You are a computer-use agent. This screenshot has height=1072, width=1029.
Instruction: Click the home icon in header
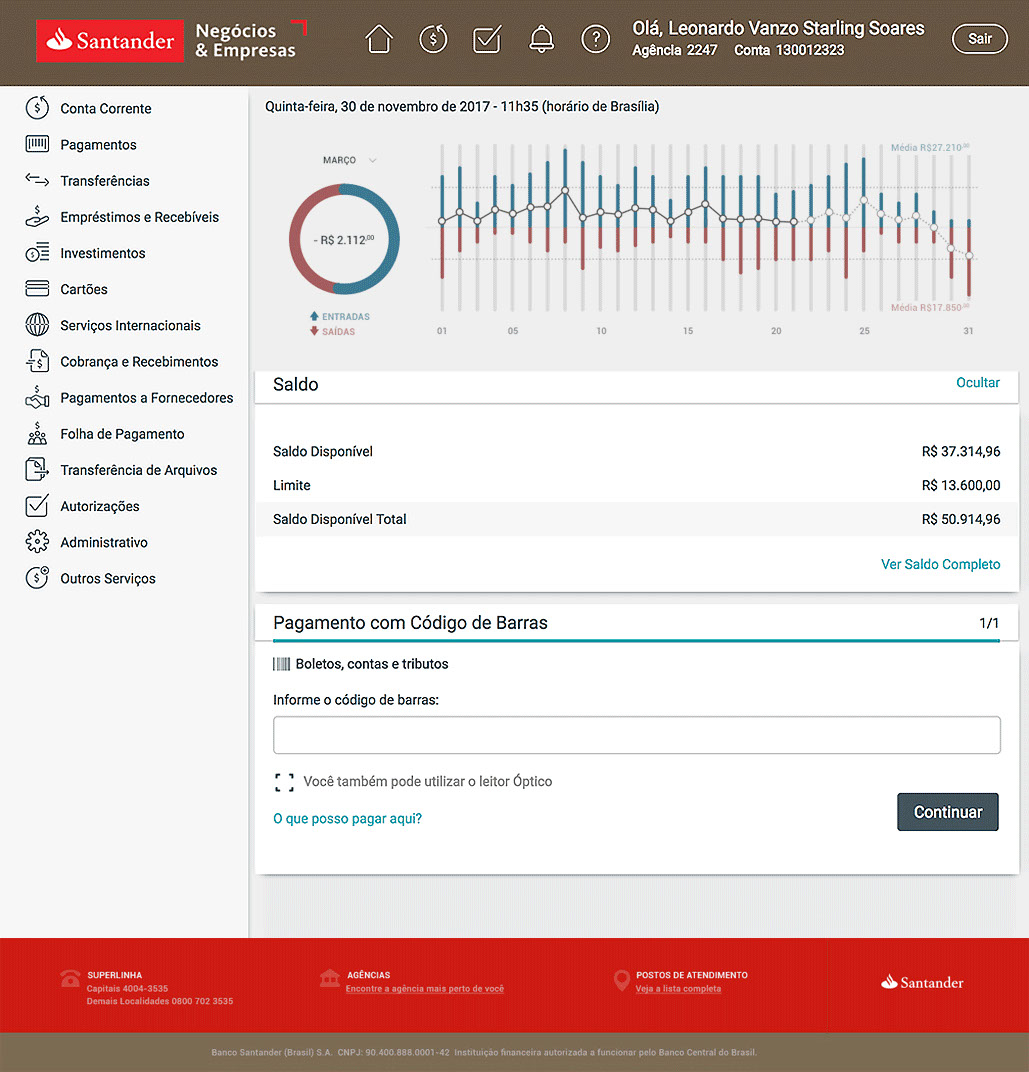pyautogui.click(x=379, y=39)
